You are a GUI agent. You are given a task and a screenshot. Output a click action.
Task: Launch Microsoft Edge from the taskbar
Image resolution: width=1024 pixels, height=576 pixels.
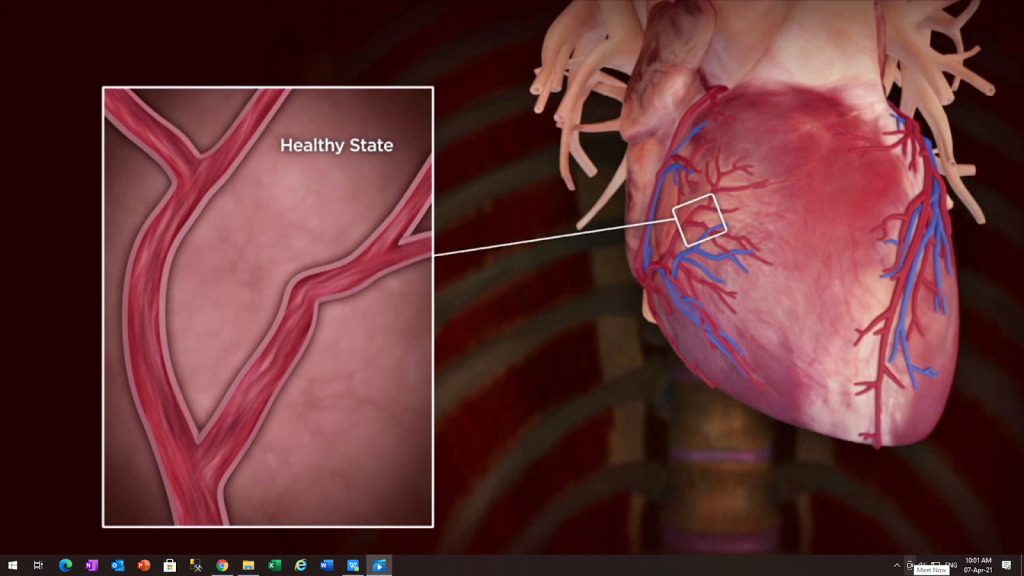tap(65, 566)
